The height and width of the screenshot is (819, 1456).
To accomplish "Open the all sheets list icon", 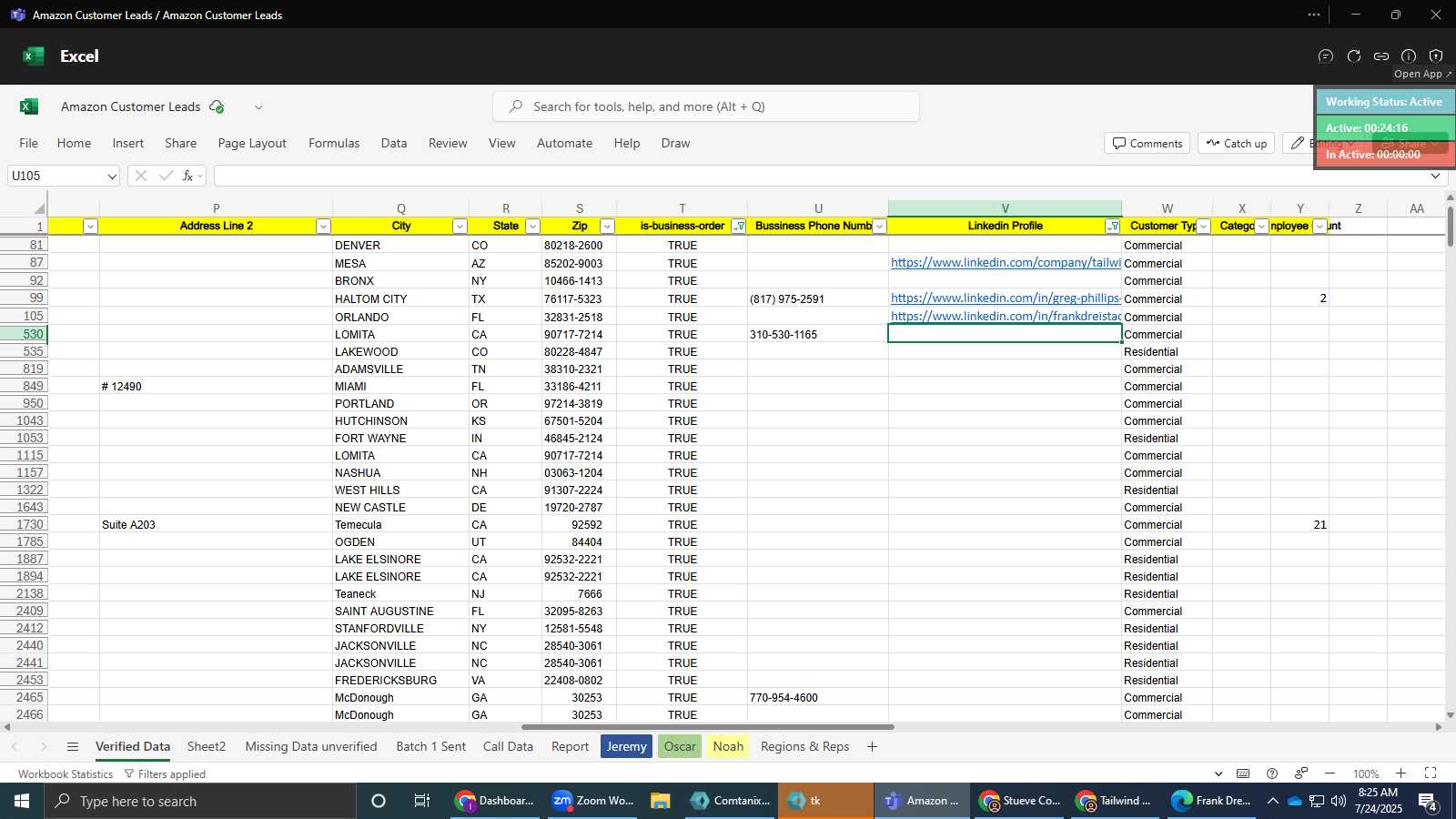I will point(73,747).
